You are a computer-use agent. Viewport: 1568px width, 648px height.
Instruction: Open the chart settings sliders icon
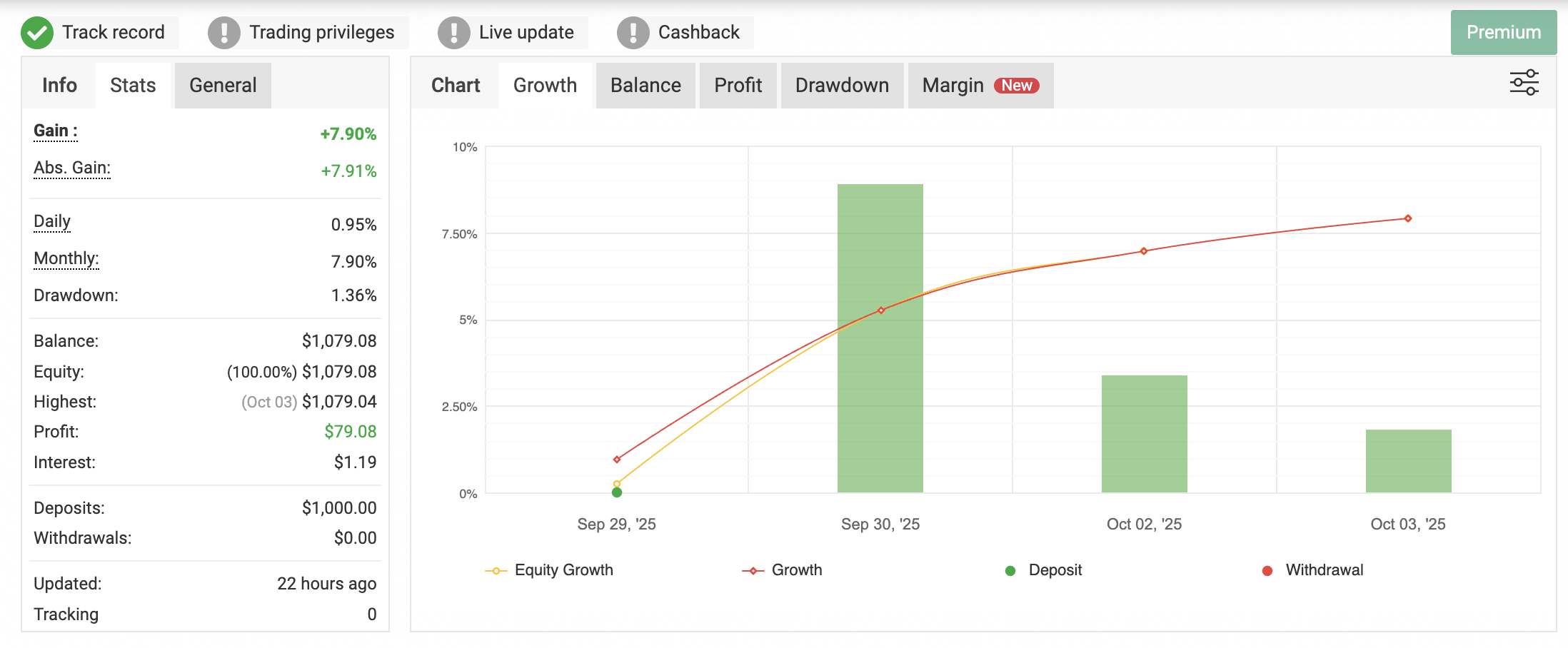tap(1524, 83)
